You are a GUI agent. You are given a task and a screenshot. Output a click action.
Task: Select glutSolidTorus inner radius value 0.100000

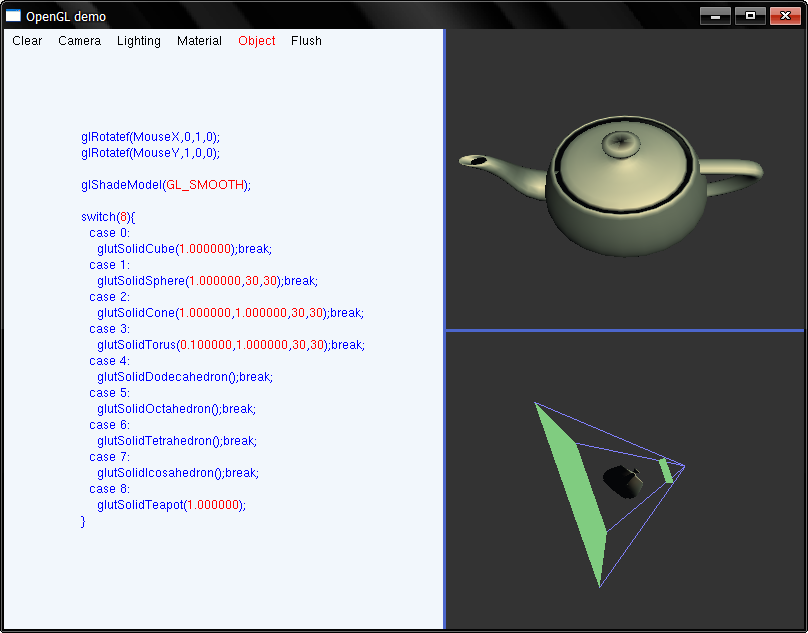click(x=206, y=345)
